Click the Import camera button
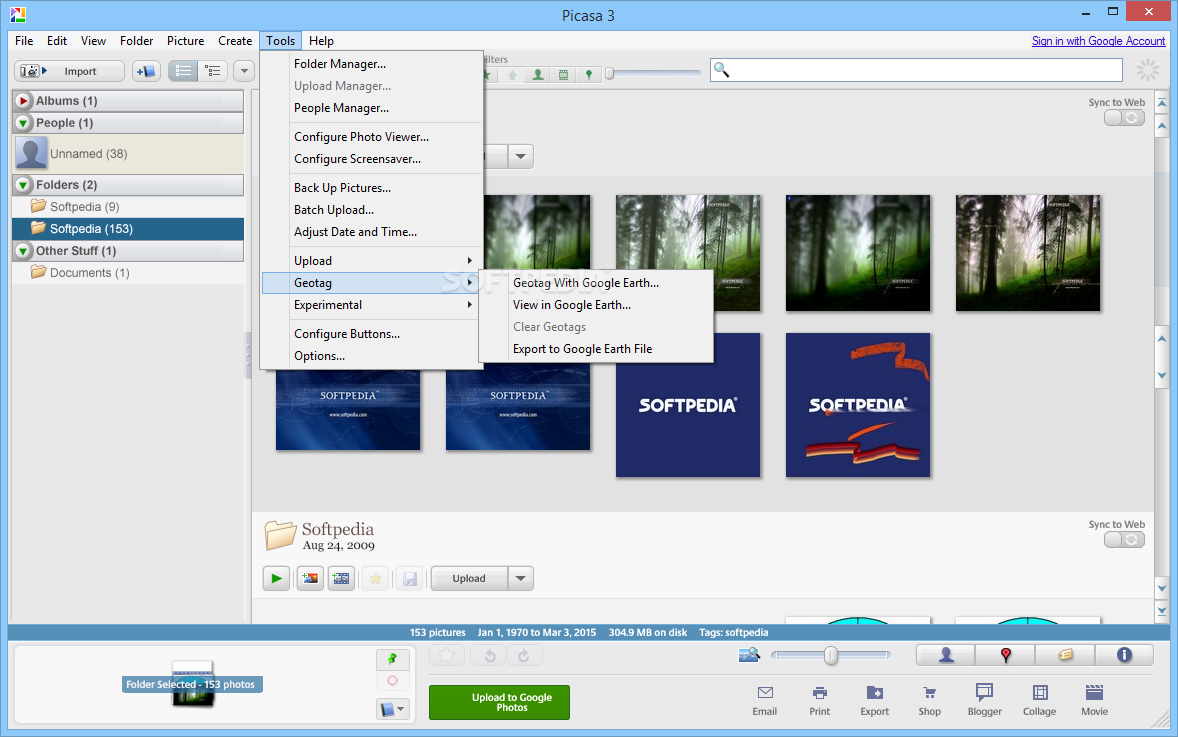Image resolution: width=1178 pixels, height=737 pixels. 69,71
